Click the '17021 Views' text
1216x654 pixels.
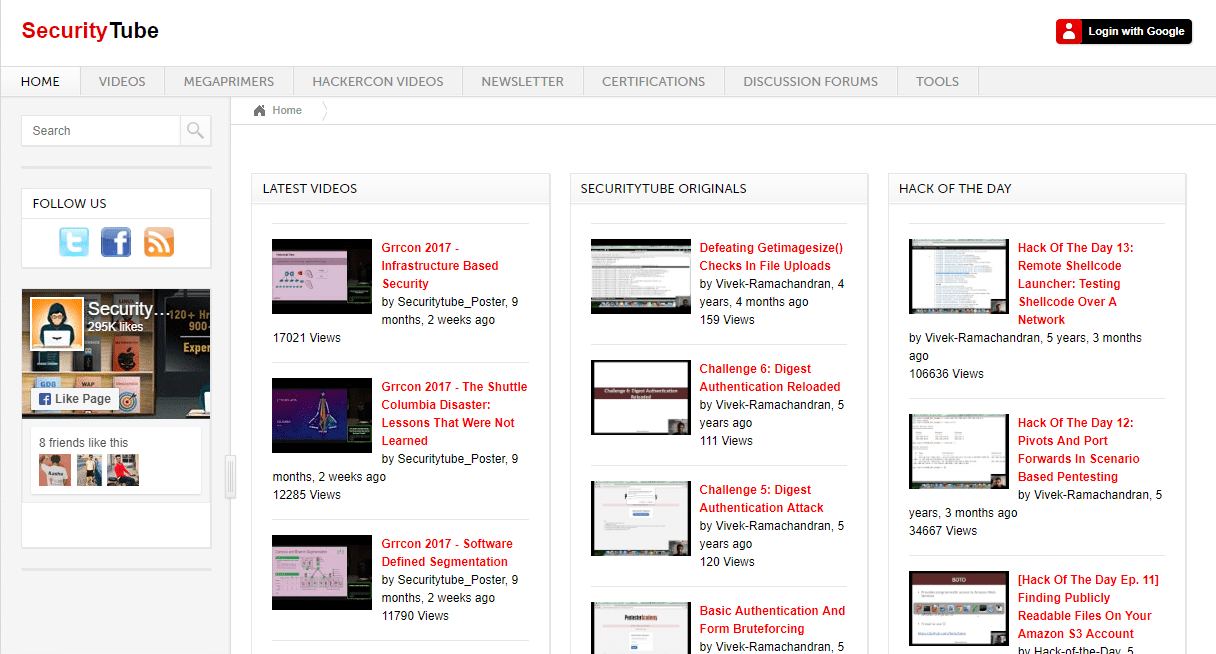point(307,338)
